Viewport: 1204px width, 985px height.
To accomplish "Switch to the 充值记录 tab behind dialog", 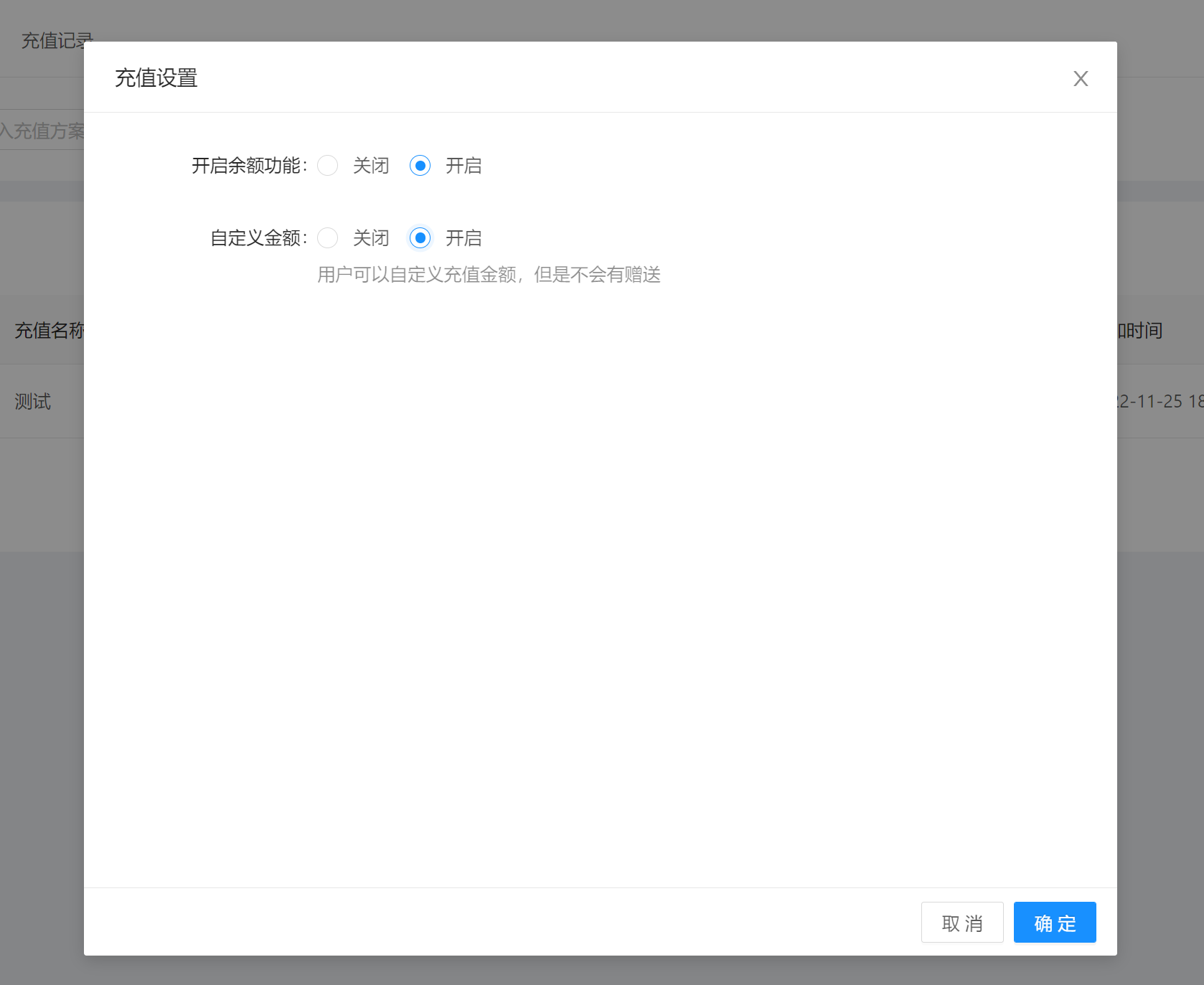I will tap(54, 41).
